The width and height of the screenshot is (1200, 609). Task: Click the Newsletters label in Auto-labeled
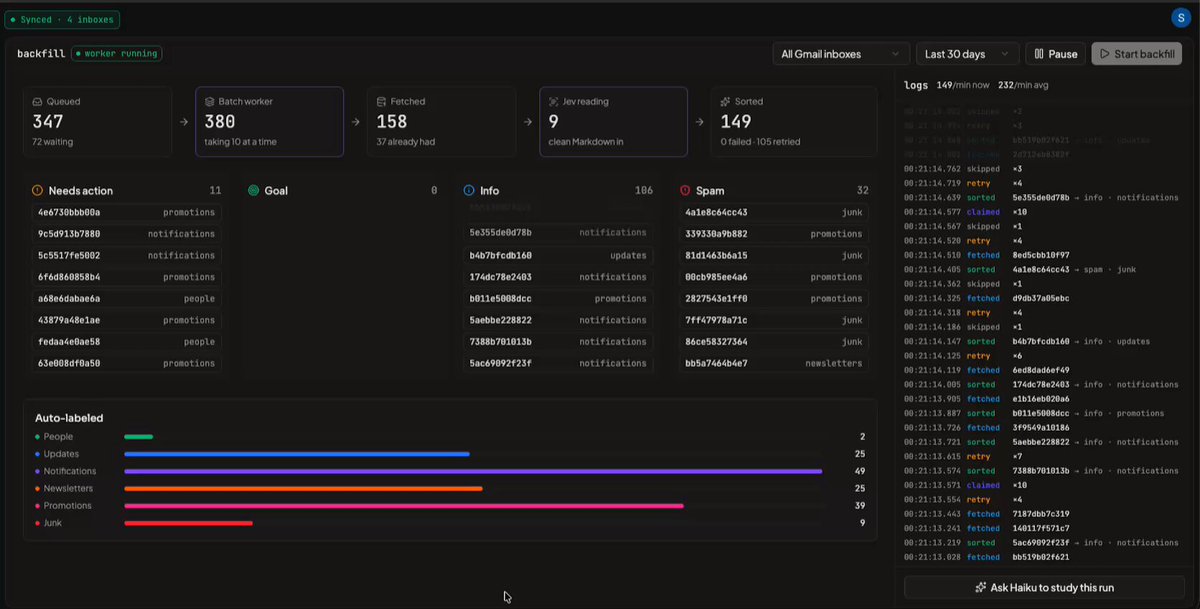point(68,488)
